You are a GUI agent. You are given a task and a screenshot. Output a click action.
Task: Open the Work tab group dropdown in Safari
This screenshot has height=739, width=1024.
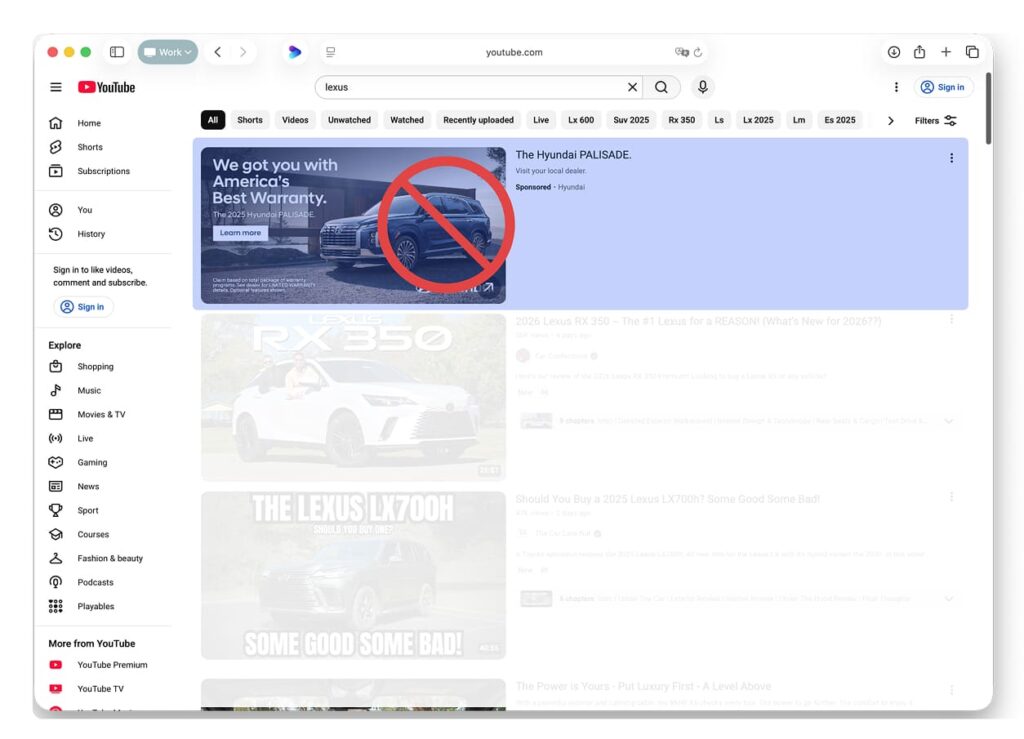coord(167,51)
